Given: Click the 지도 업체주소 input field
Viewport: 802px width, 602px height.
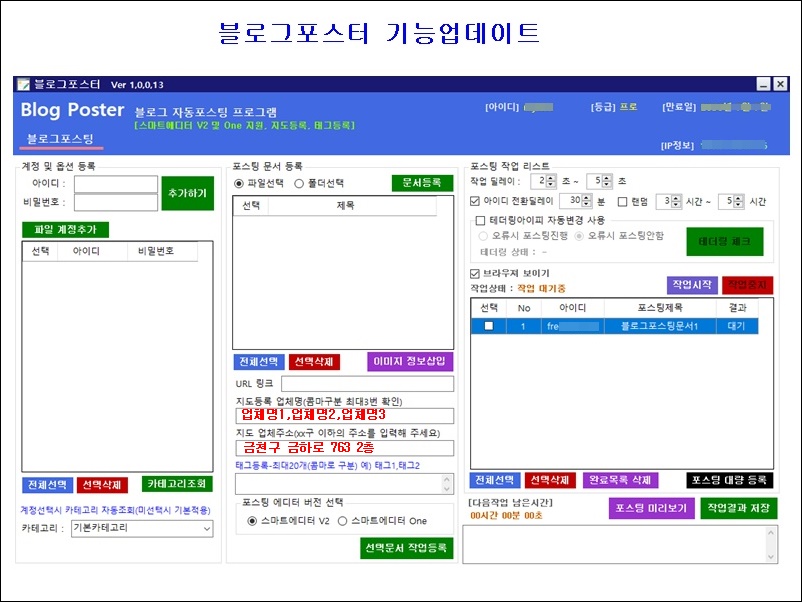Looking at the screenshot, I should tap(344, 448).
